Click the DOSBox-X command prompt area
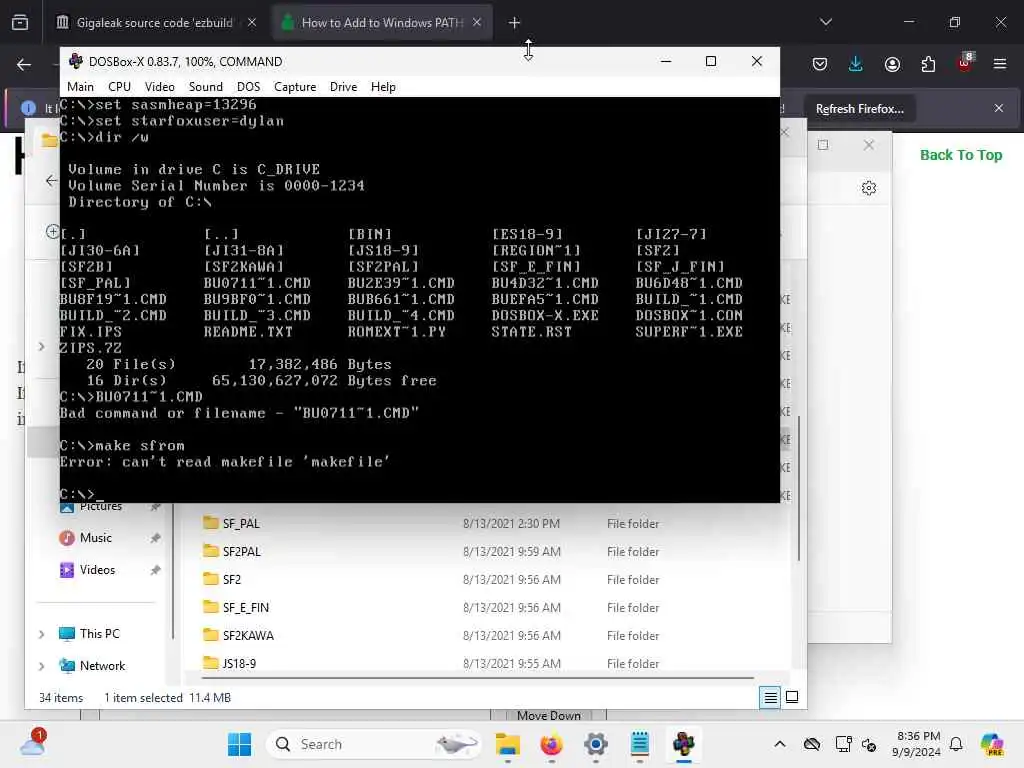 [419, 299]
